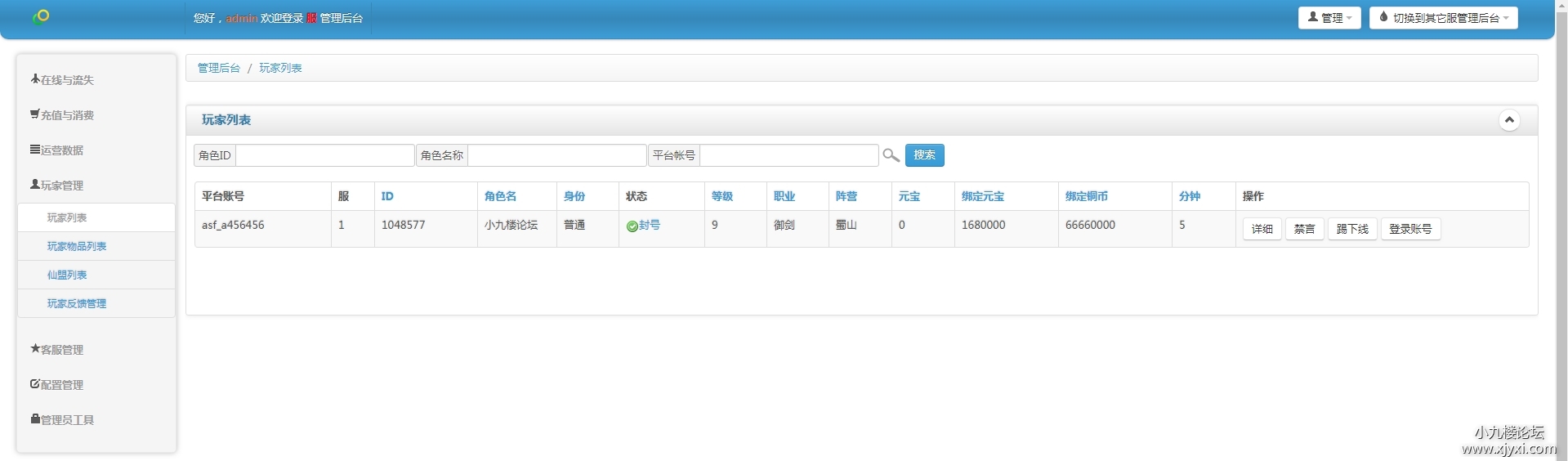
Task: Collapse the 玩家管理 sidebar group
Action: click(x=57, y=186)
